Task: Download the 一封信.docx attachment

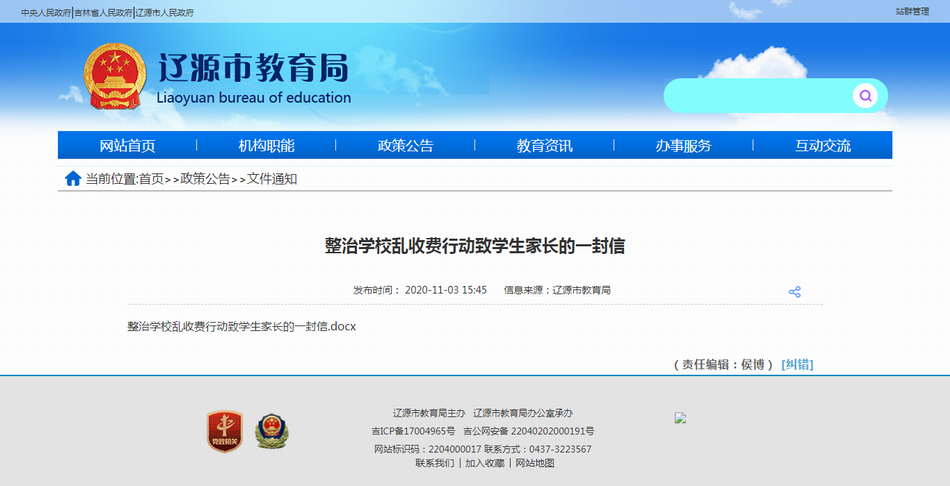Action: pyautogui.click(x=242, y=326)
